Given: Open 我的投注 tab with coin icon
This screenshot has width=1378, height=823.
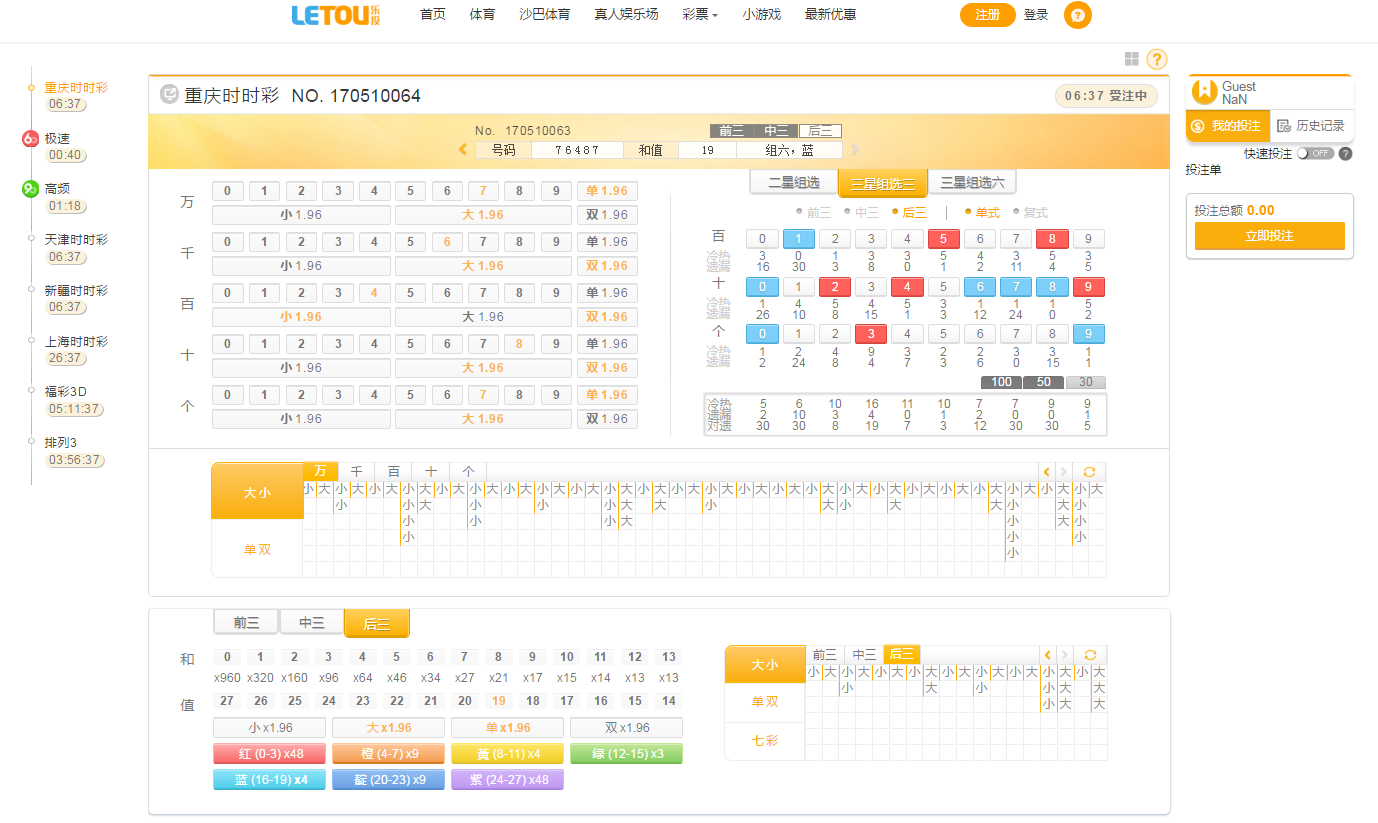Looking at the screenshot, I should click(x=1227, y=126).
